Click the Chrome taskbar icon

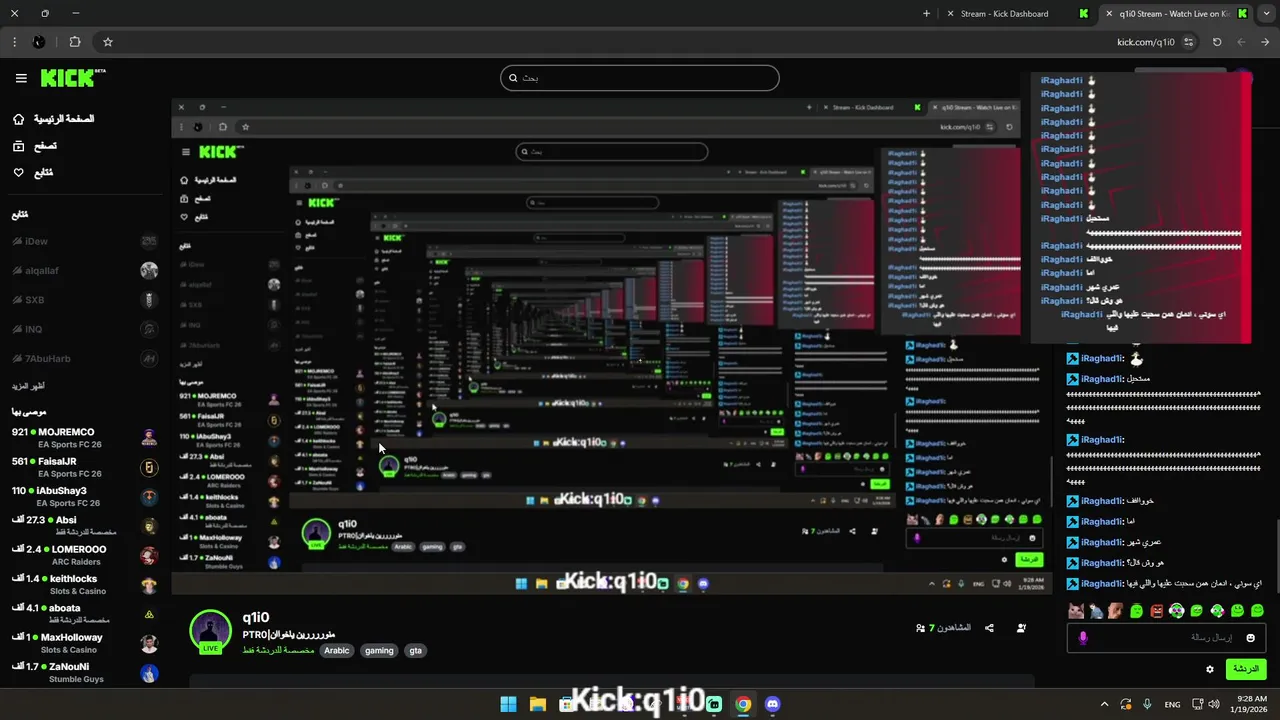(x=743, y=704)
